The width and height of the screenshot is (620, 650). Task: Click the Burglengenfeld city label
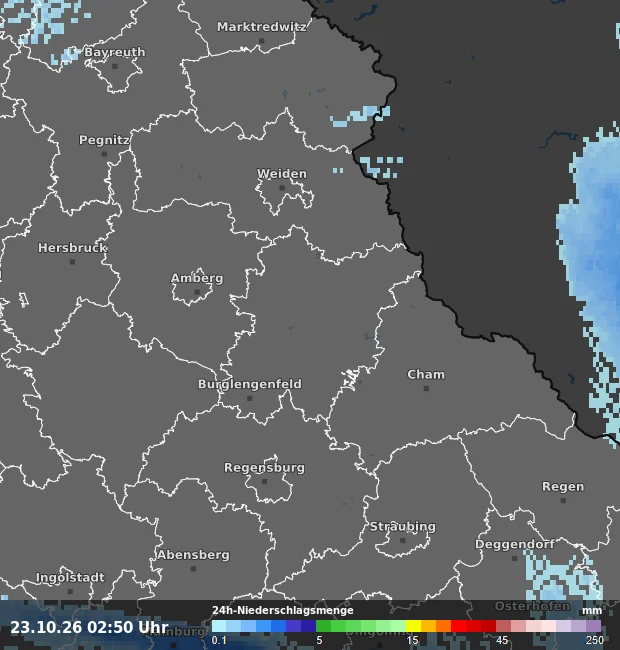pyautogui.click(x=249, y=384)
